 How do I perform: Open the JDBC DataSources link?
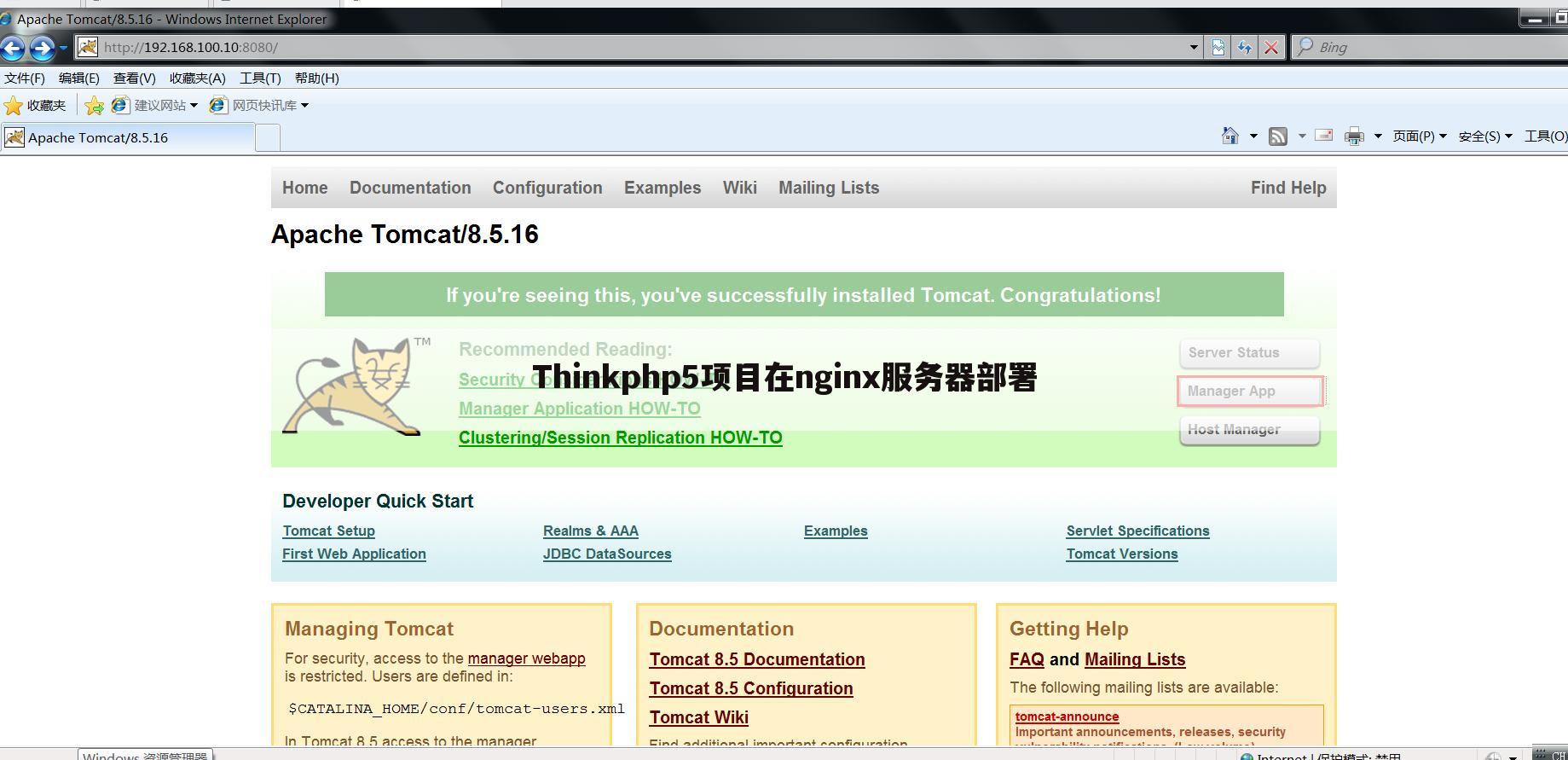point(607,554)
